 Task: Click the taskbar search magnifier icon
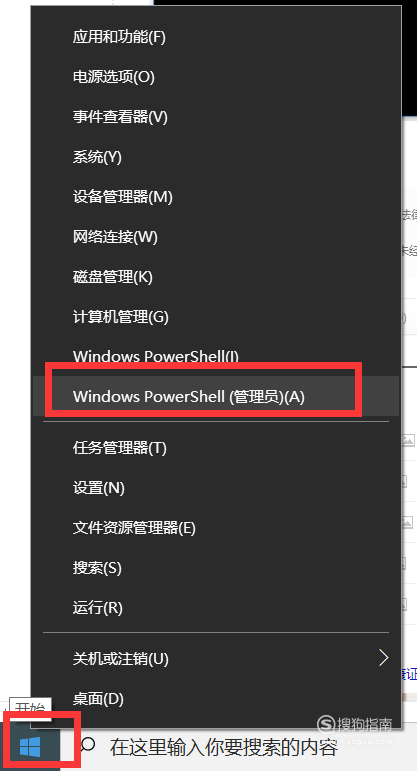click(88, 747)
